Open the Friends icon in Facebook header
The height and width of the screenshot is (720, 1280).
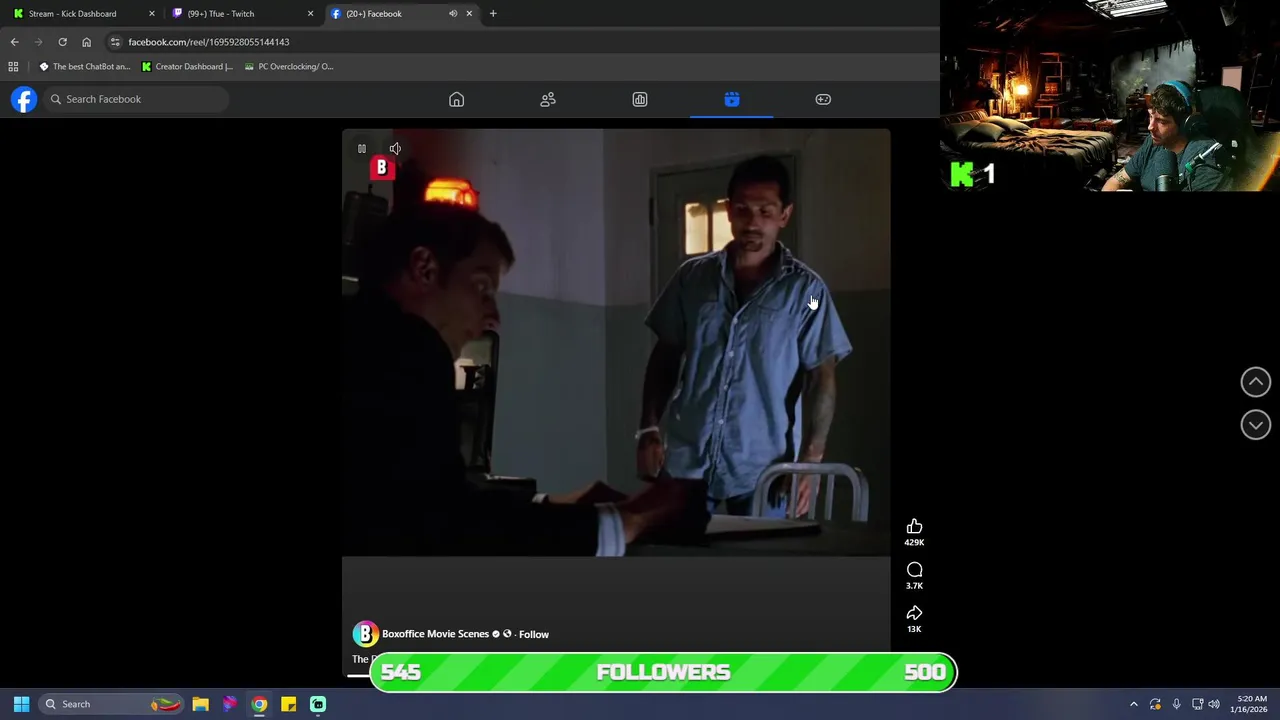548,99
